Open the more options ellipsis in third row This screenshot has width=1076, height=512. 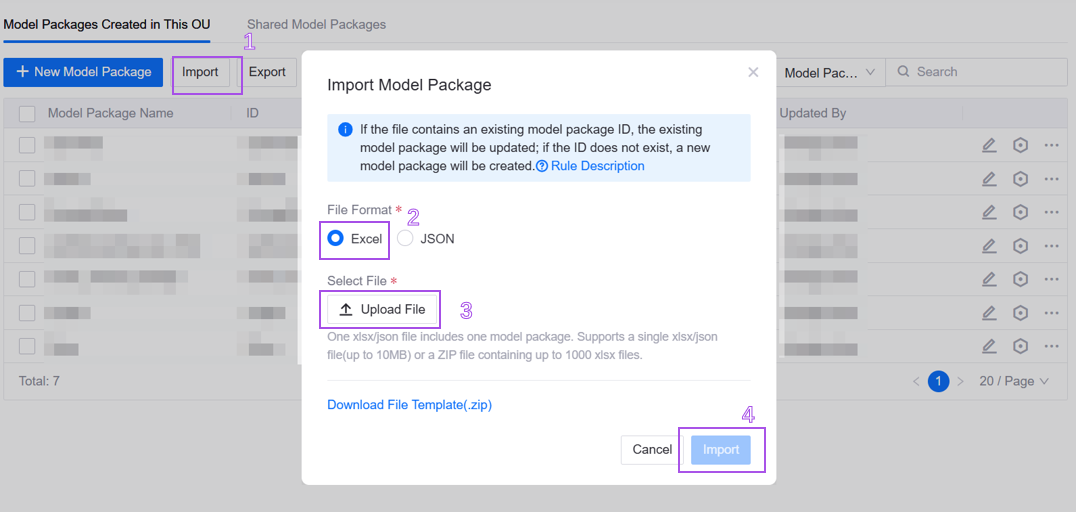point(1051,213)
